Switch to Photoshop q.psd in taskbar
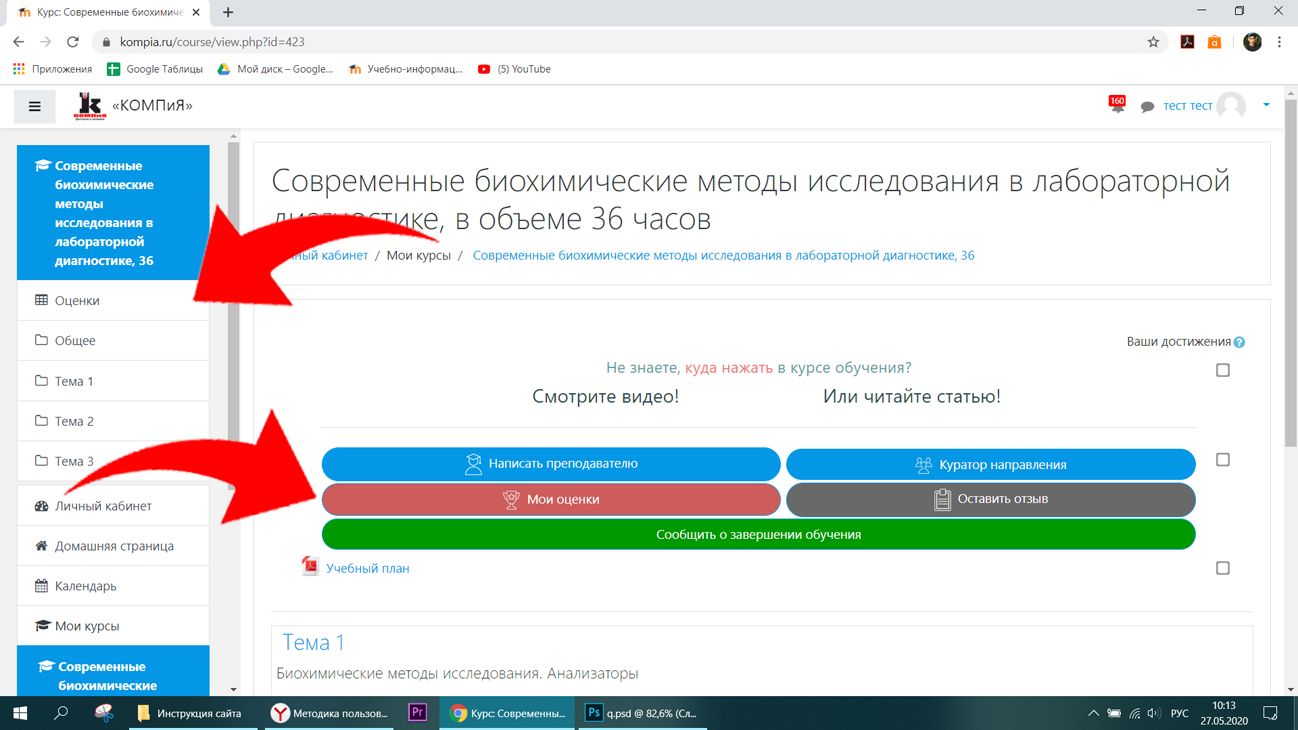Image resolution: width=1298 pixels, height=730 pixels. [x=641, y=713]
